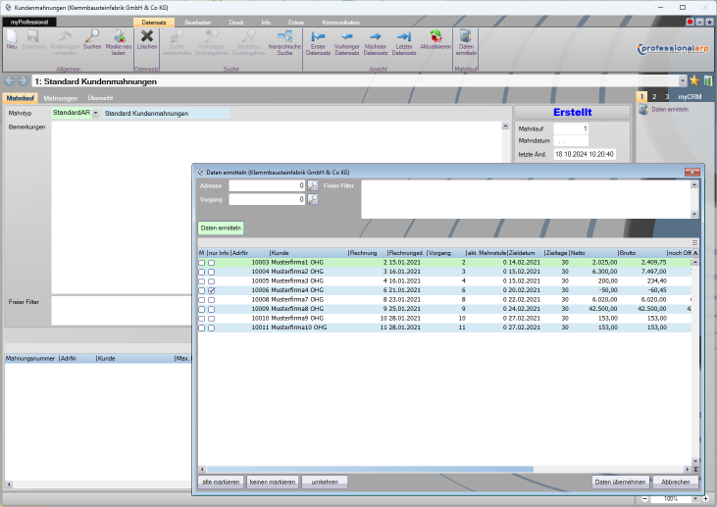Click the back navigation arrow beside the title
The width and height of the screenshot is (717, 507).
[9, 81]
